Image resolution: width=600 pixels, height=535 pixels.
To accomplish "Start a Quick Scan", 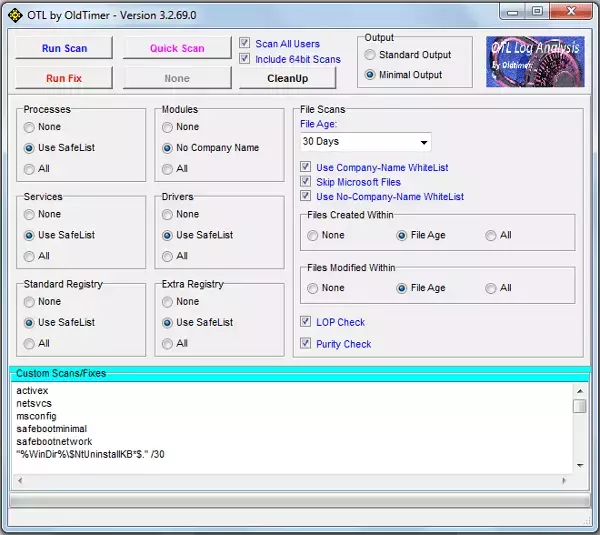I will [177, 48].
